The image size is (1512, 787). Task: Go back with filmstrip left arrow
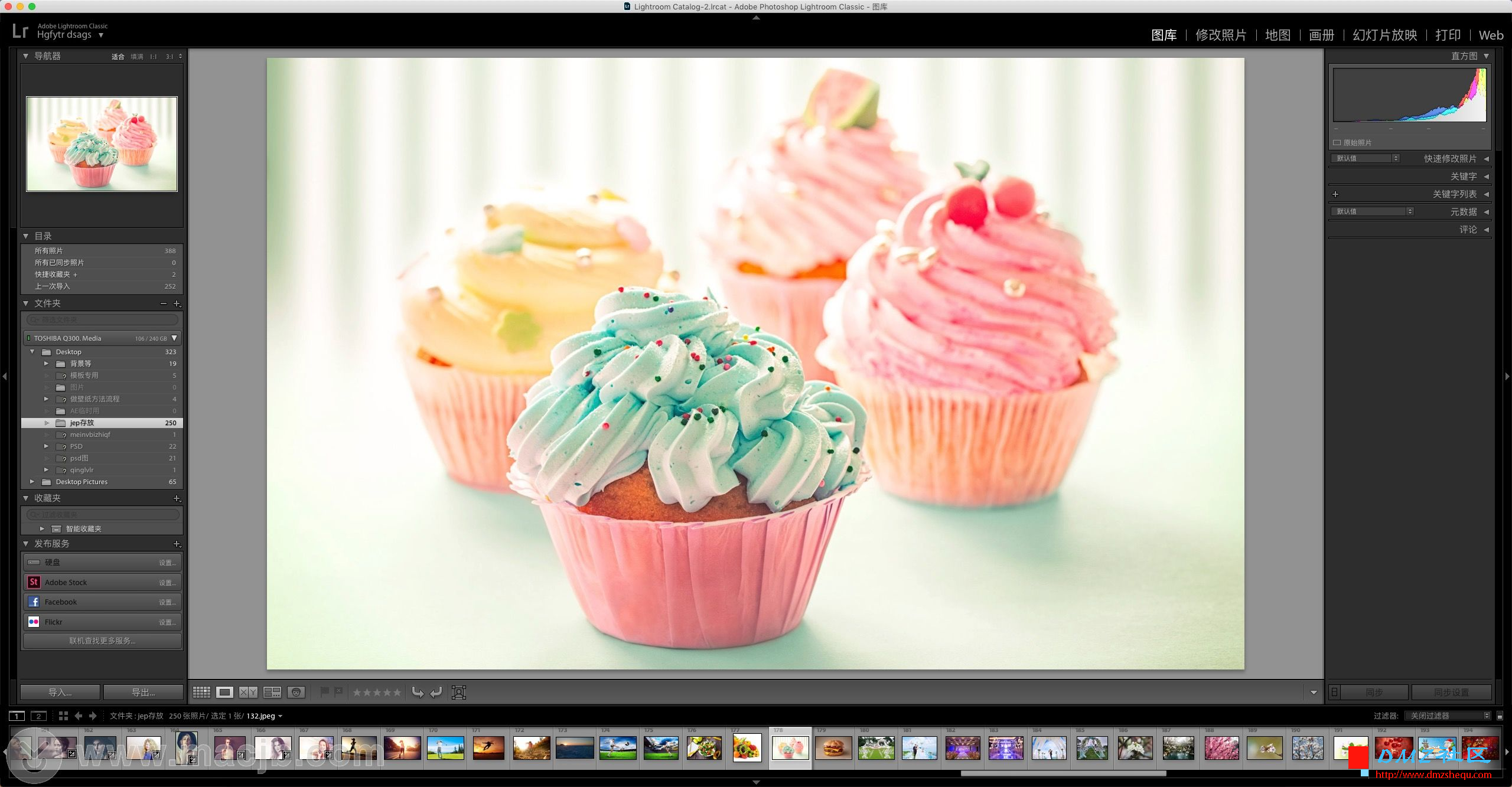pyautogui.click(x=79, y=716)
